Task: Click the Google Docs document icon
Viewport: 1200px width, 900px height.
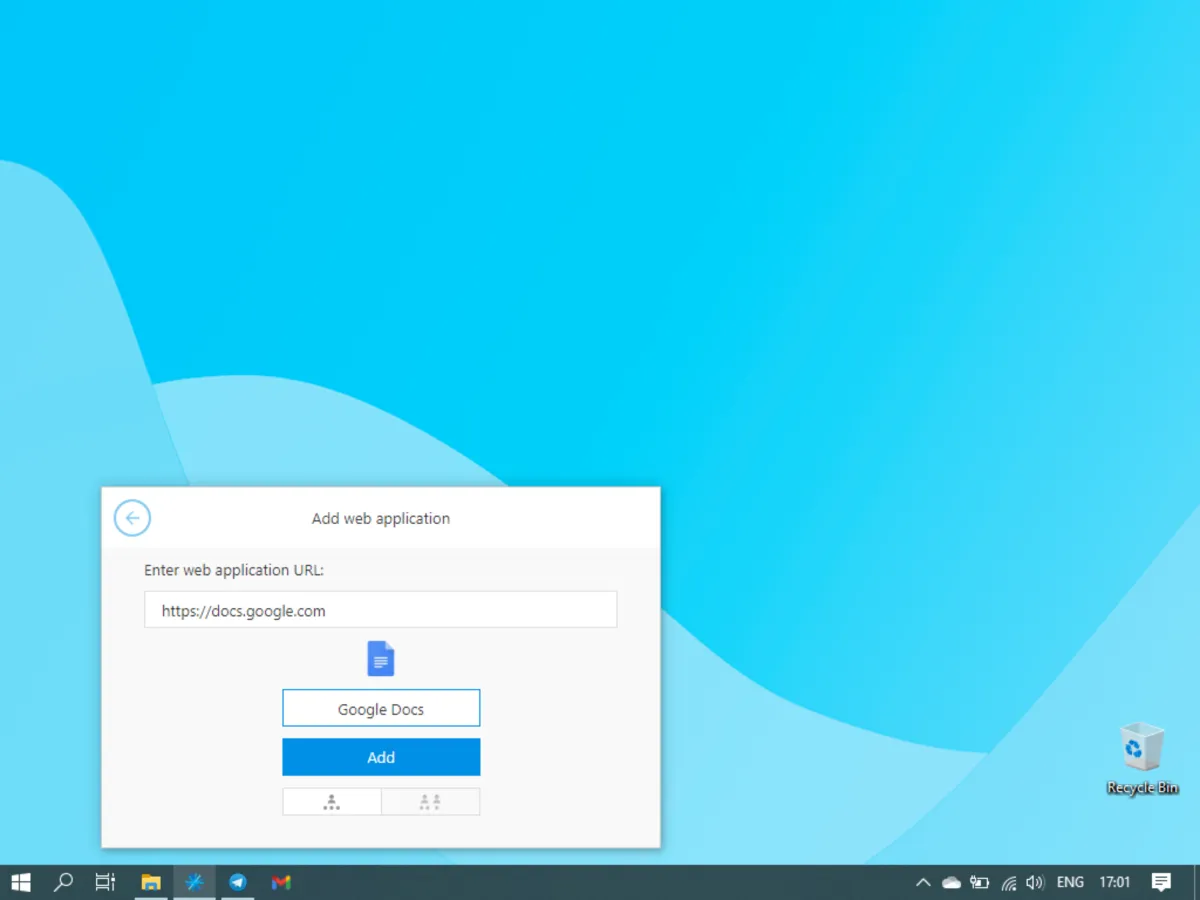Action: (x=381, y=659)
